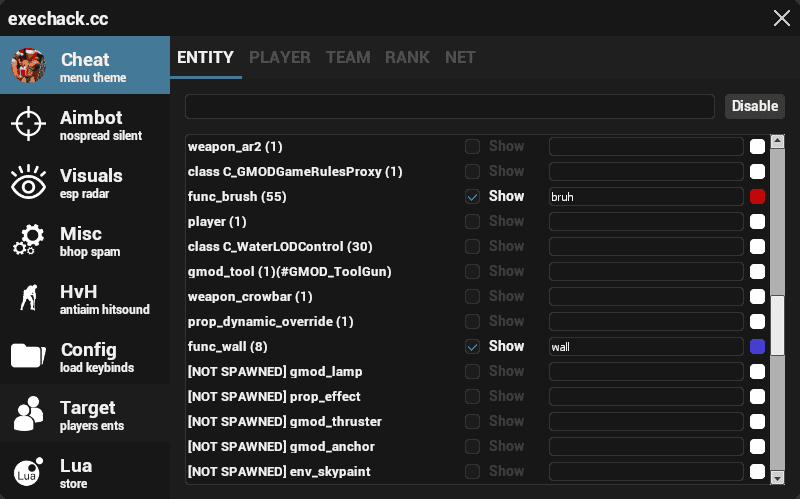Uncheck Show for func_wall entity
Viewport: 800px width, 499px height.
(473, 347)
